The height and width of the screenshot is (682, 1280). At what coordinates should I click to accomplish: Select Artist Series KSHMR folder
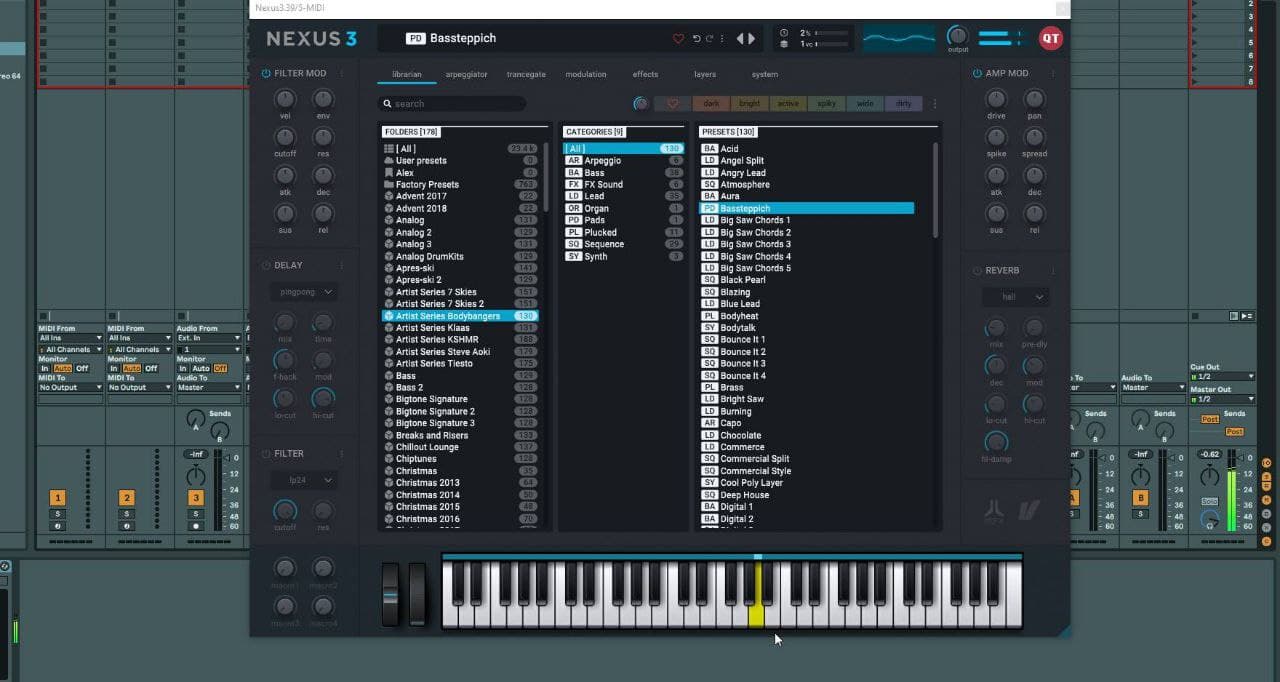pos(460,339)
